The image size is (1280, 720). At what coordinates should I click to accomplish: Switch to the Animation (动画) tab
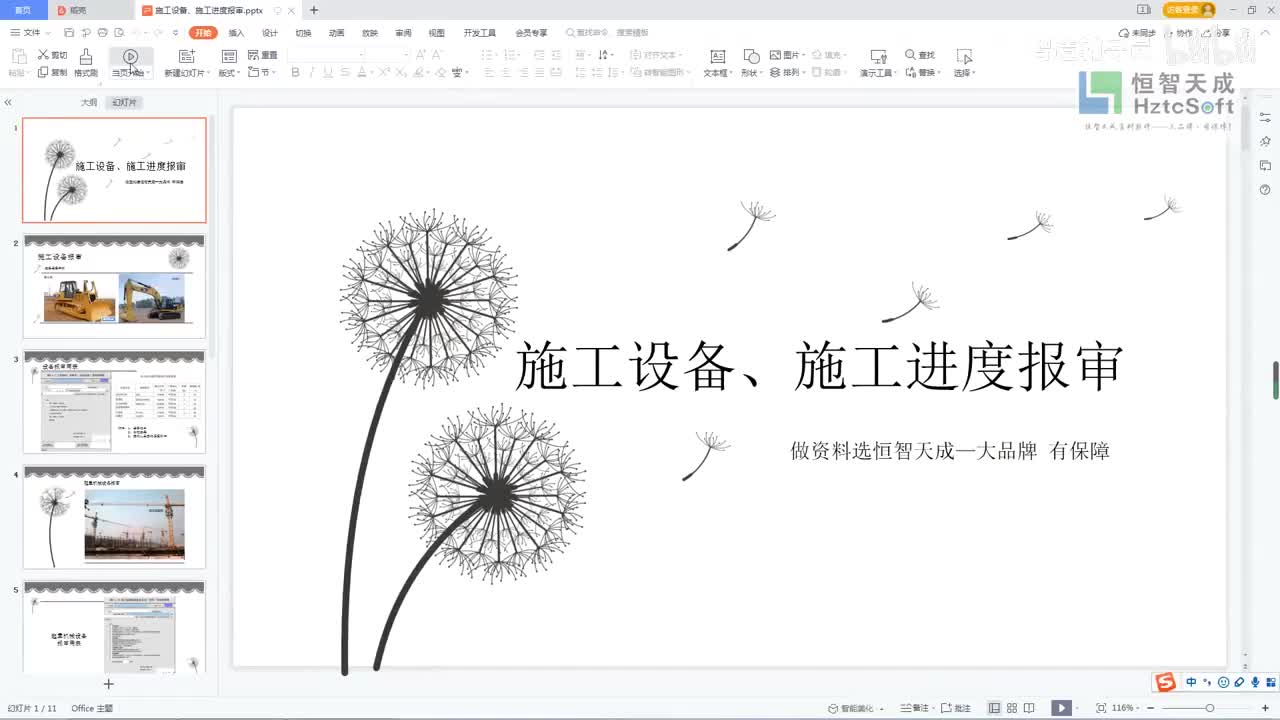pyautogui.click(x=336, y=33)
